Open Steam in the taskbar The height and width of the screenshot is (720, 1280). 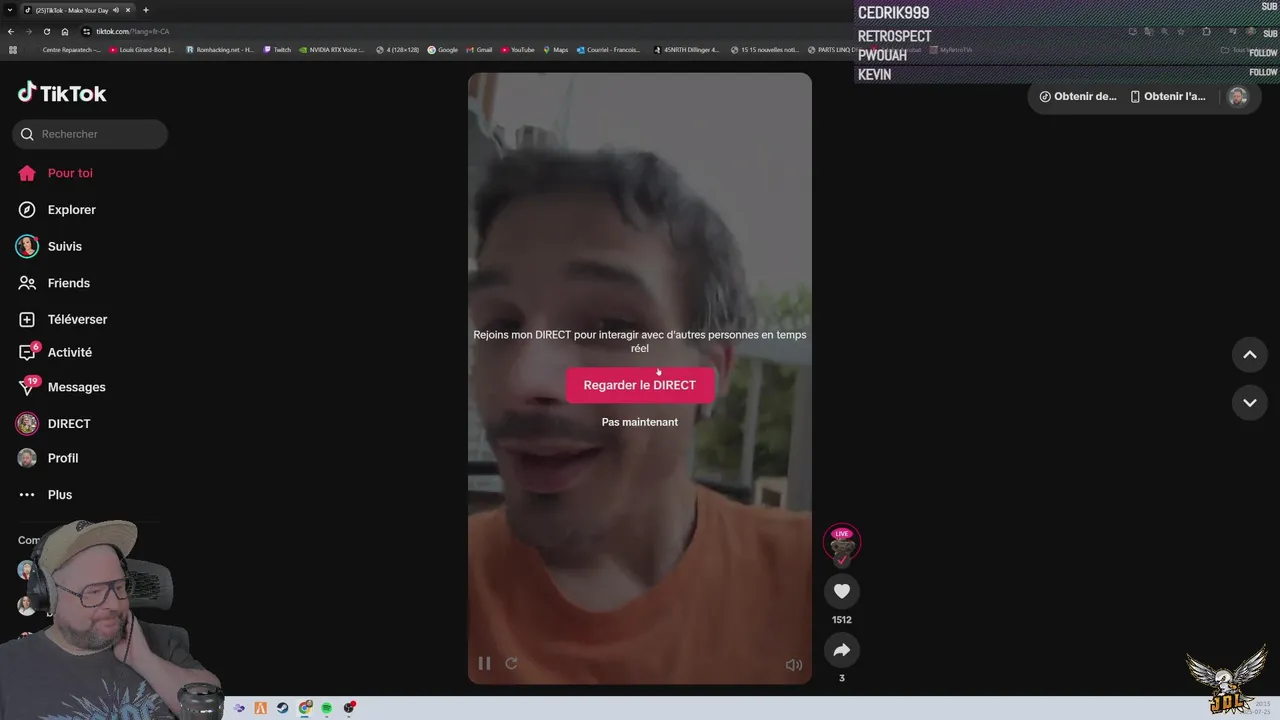point(283,708)
